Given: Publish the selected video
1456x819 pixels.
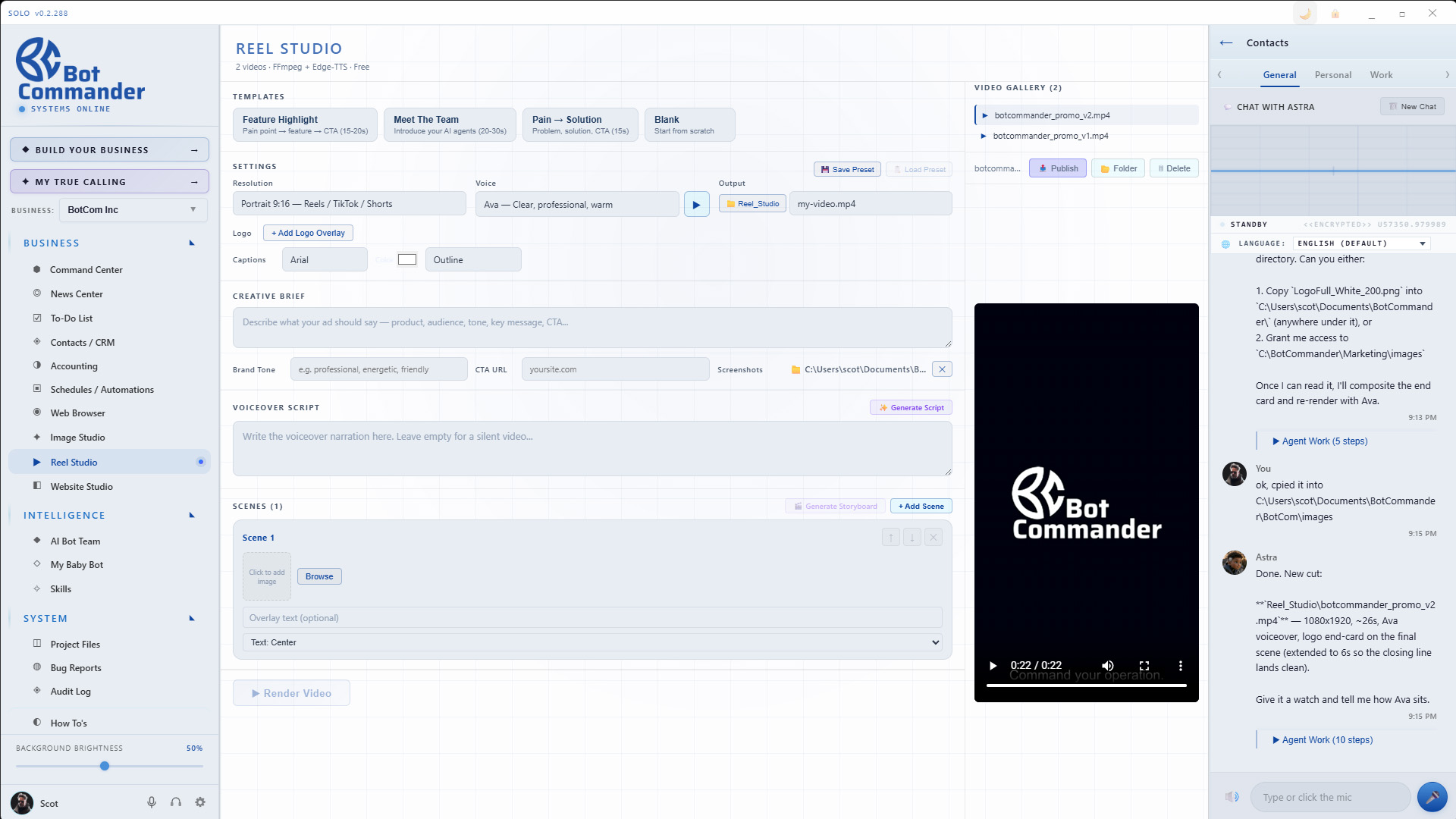Looking at the screenshot, I should 1058,168.
